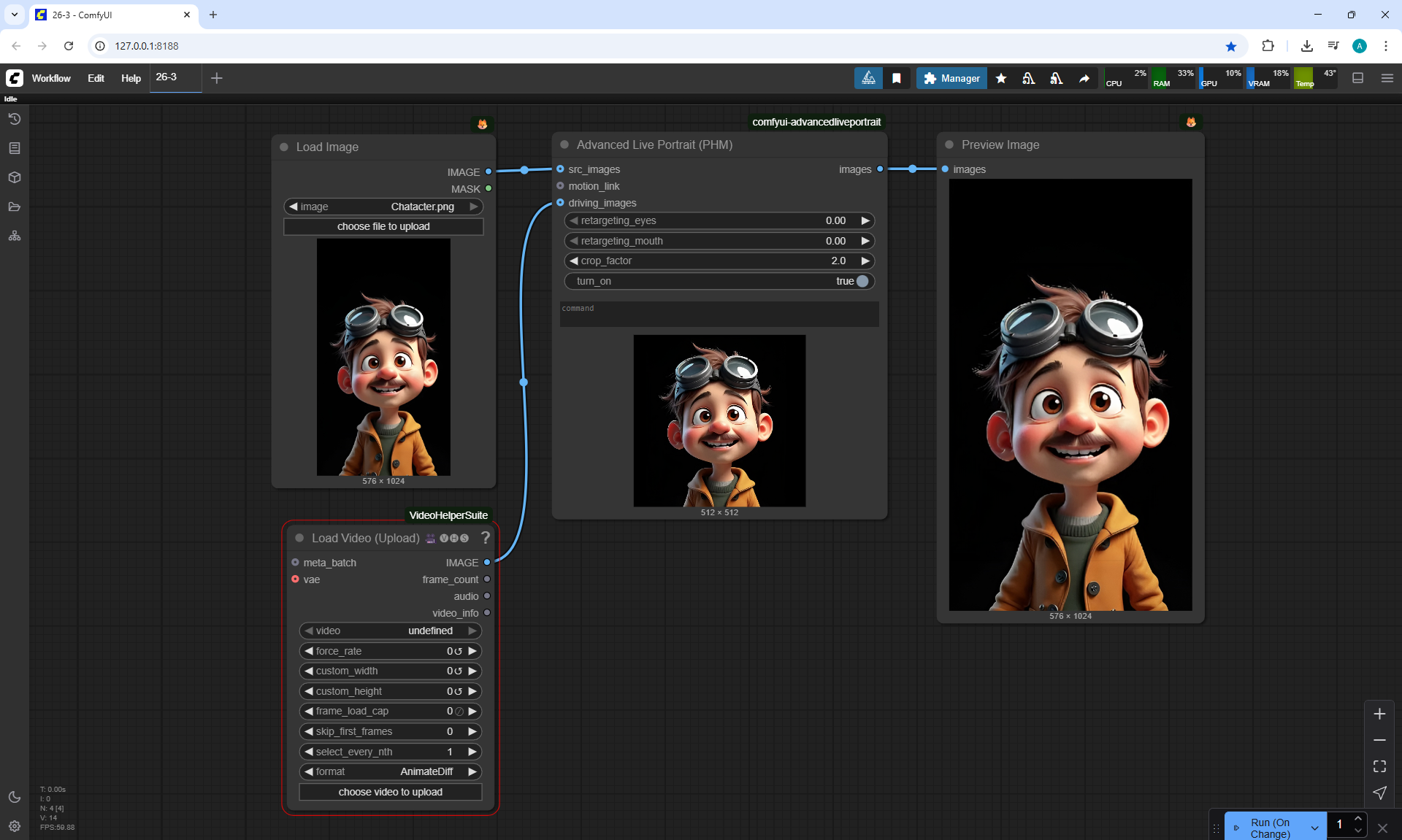This screenshot has height=840, width=1402.
Task: Open the workflows folder icon
Action: (x=14, y=207)
